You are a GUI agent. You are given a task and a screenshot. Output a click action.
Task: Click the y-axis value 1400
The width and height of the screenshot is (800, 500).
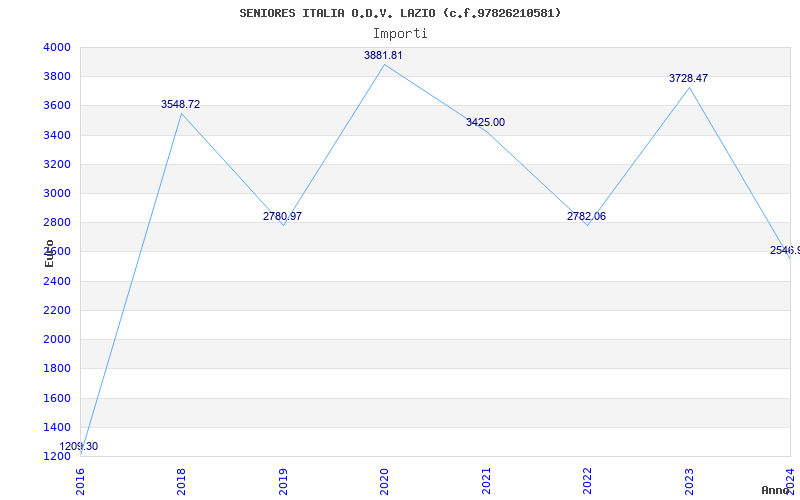click(x=57, y=428)
